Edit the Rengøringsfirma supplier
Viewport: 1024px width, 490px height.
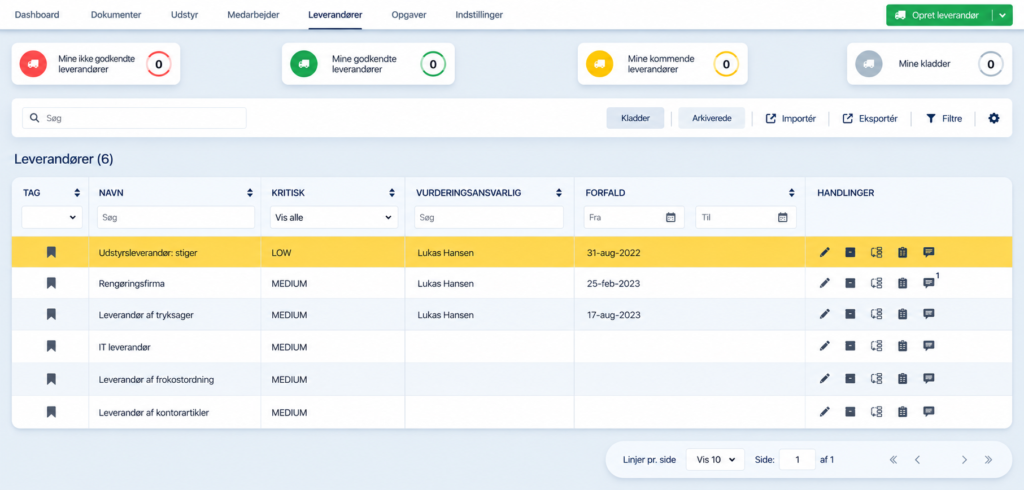point(825,283)
